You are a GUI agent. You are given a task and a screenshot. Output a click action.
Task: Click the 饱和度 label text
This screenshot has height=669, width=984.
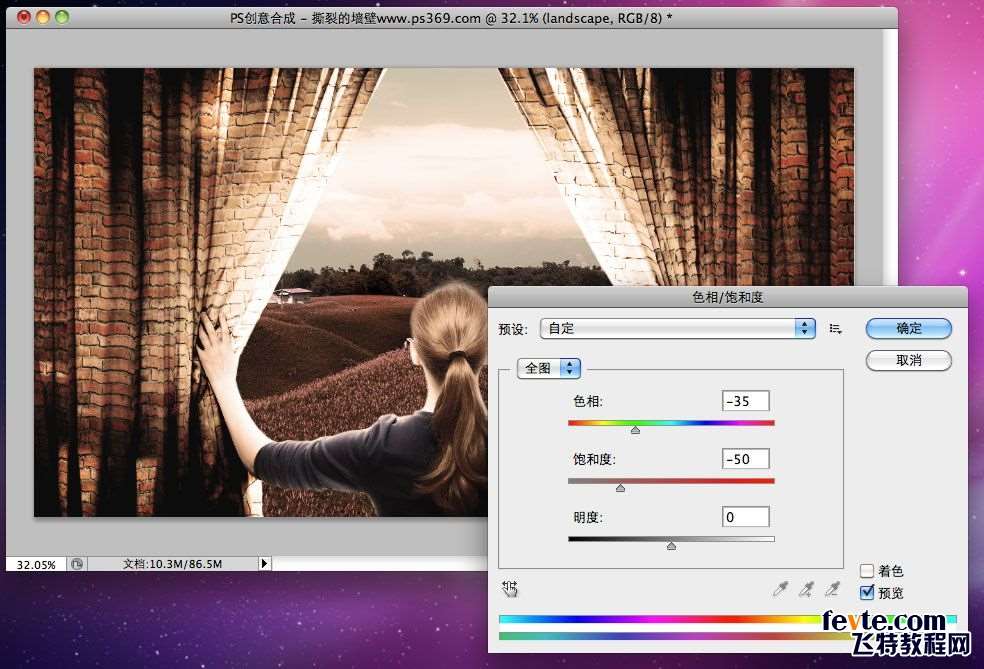pos(594,459)
